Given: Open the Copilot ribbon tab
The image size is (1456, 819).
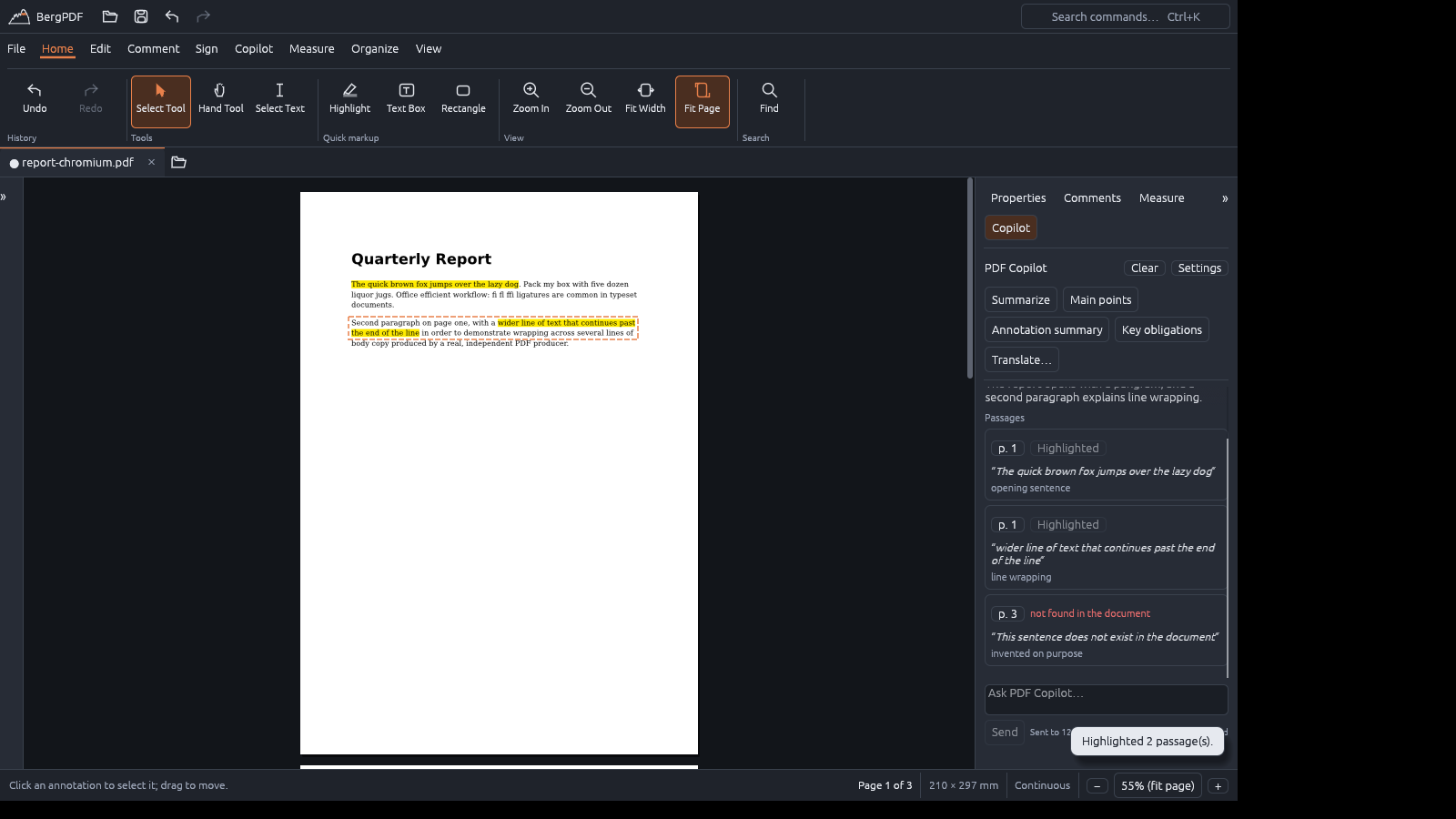Looking at the screenshot, I should click(254, 49).
